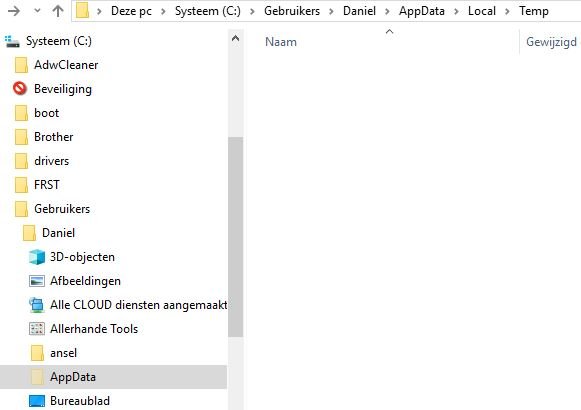581x410 pixels.
Task: Open the Afbeeldingen pictures icon
Action: (37, 281)
